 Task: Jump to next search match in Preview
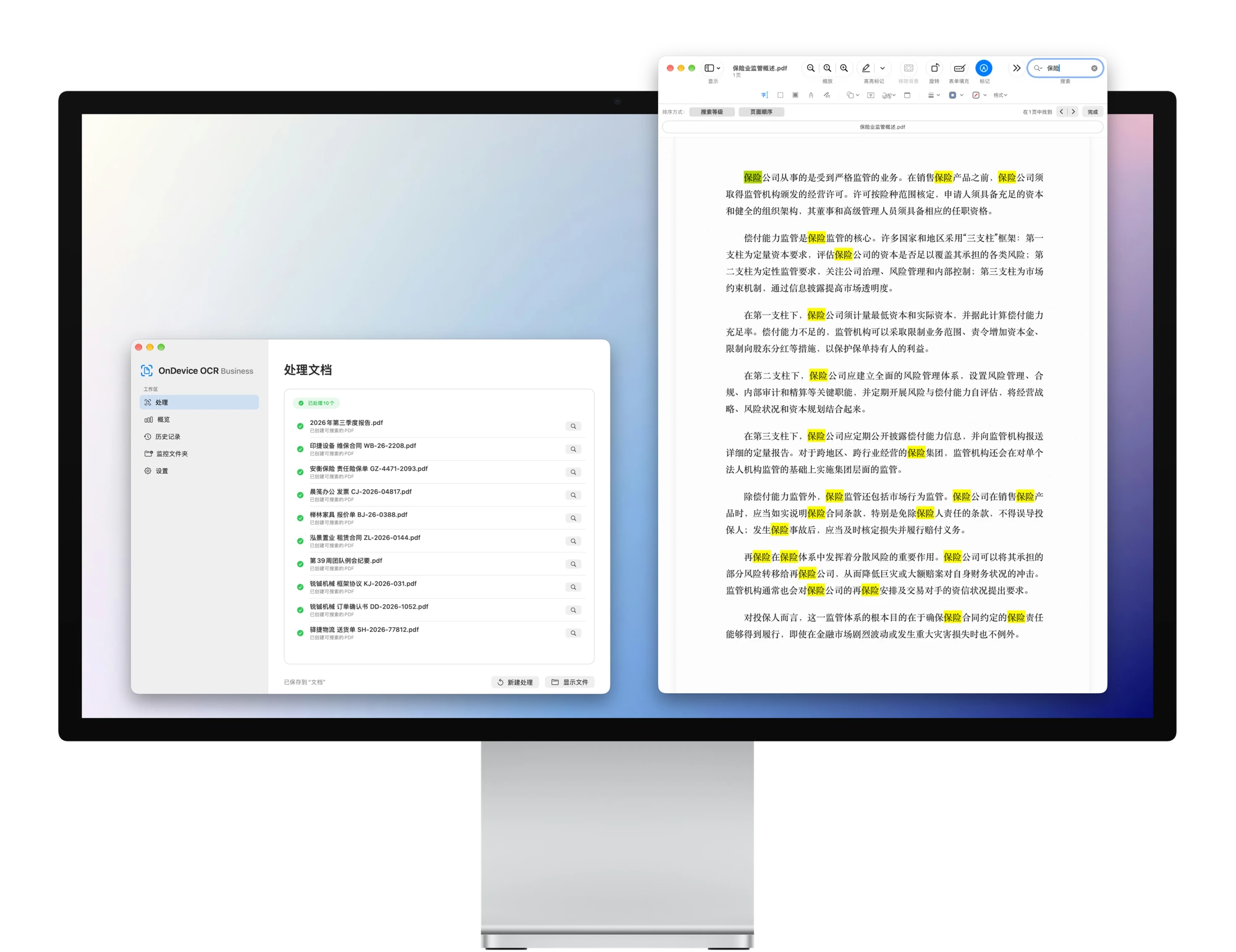click(1073, 112)
